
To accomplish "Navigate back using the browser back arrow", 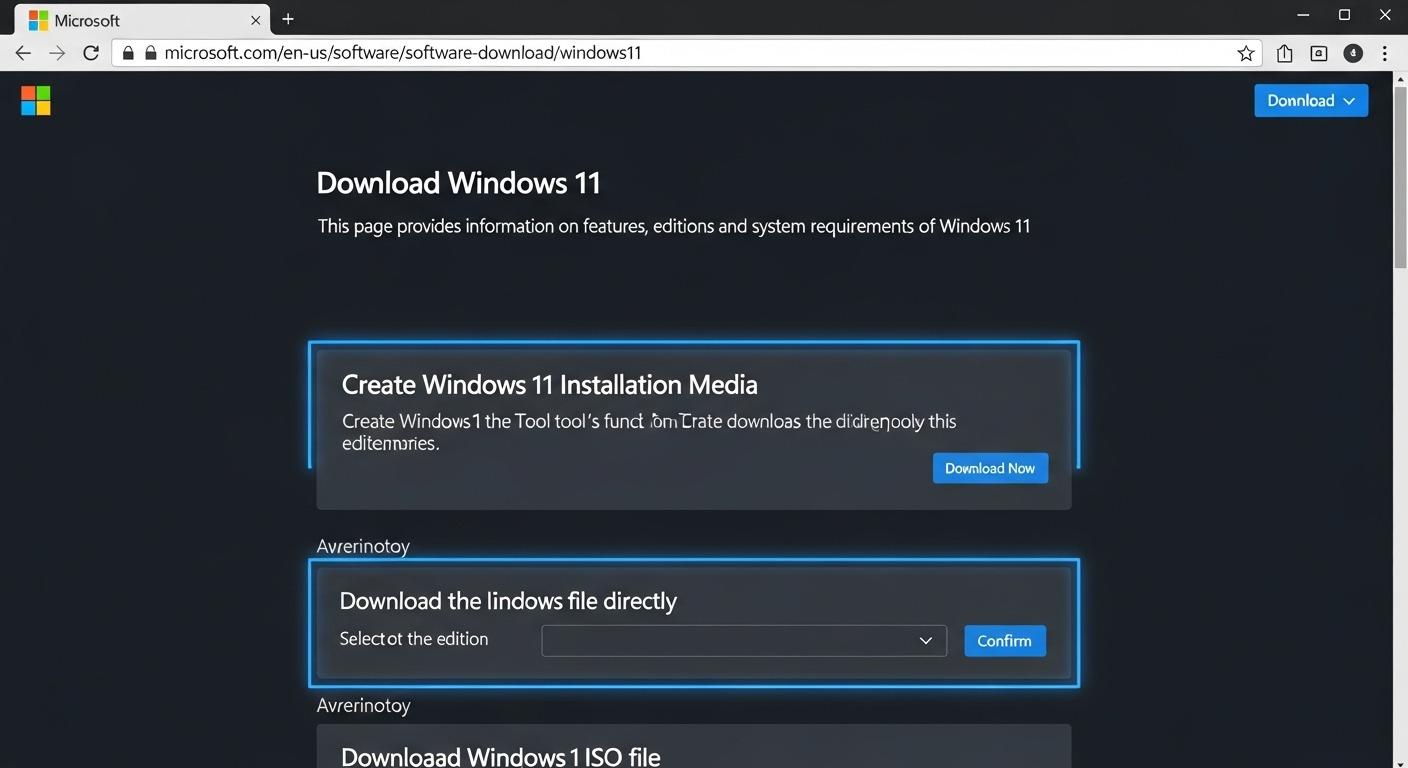I will [23, 53].
